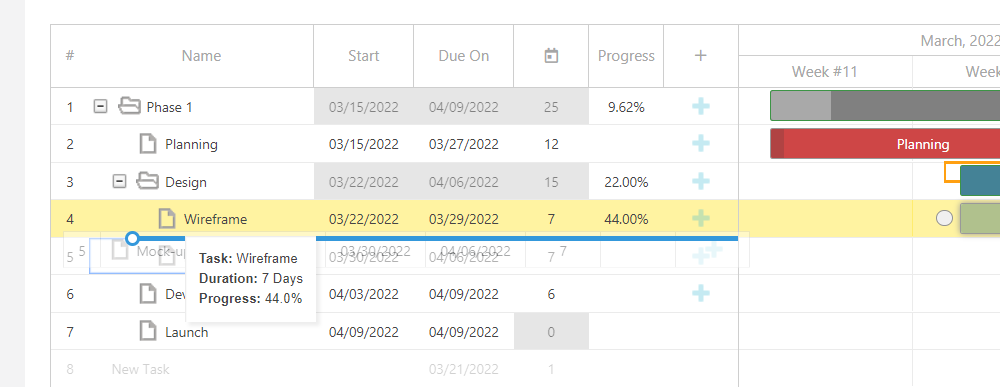The width and height of the screenshot is (1000, 387).
Task: Click New Task row date 03/21/2022
Action: click(x=464, y=369)
